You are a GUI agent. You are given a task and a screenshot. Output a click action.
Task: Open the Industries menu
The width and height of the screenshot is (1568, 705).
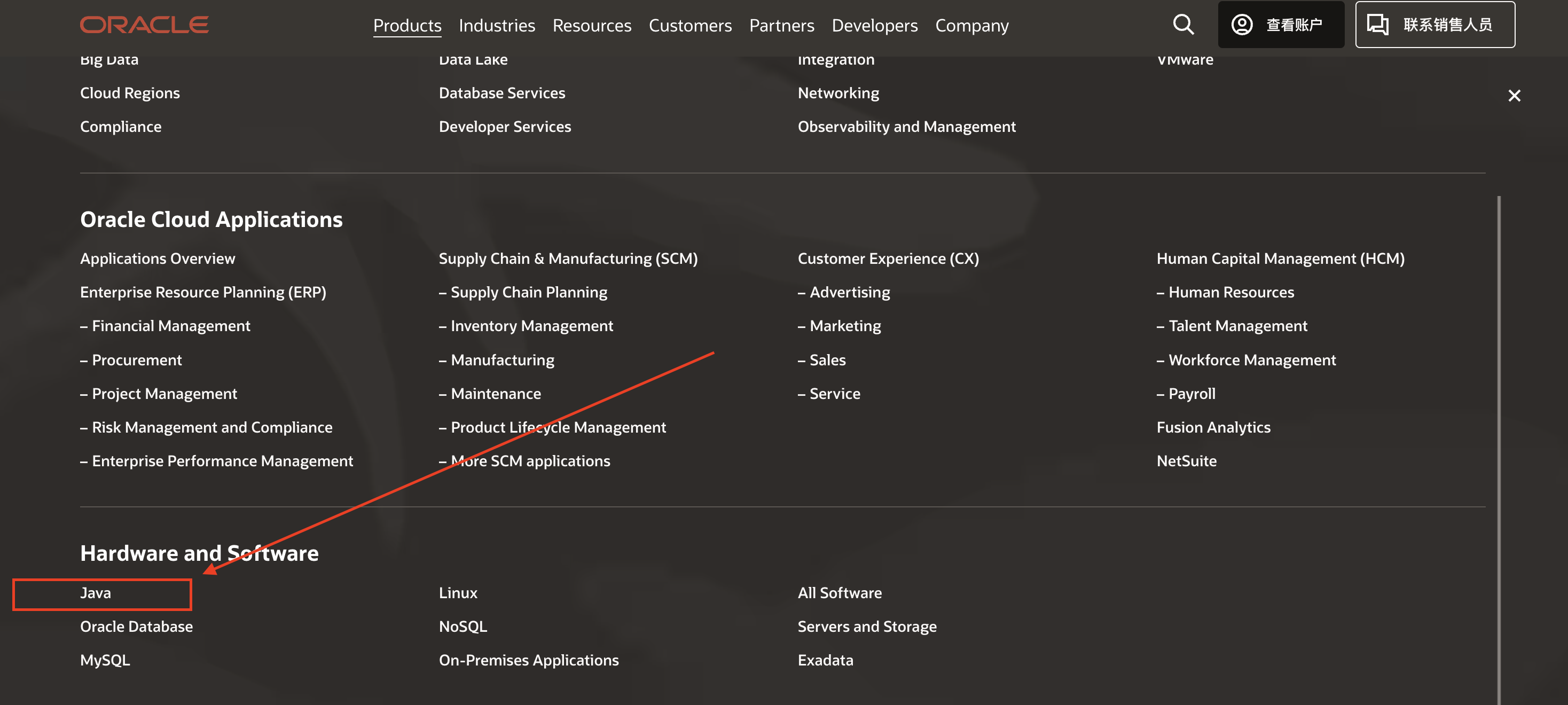tap(497, 26)
